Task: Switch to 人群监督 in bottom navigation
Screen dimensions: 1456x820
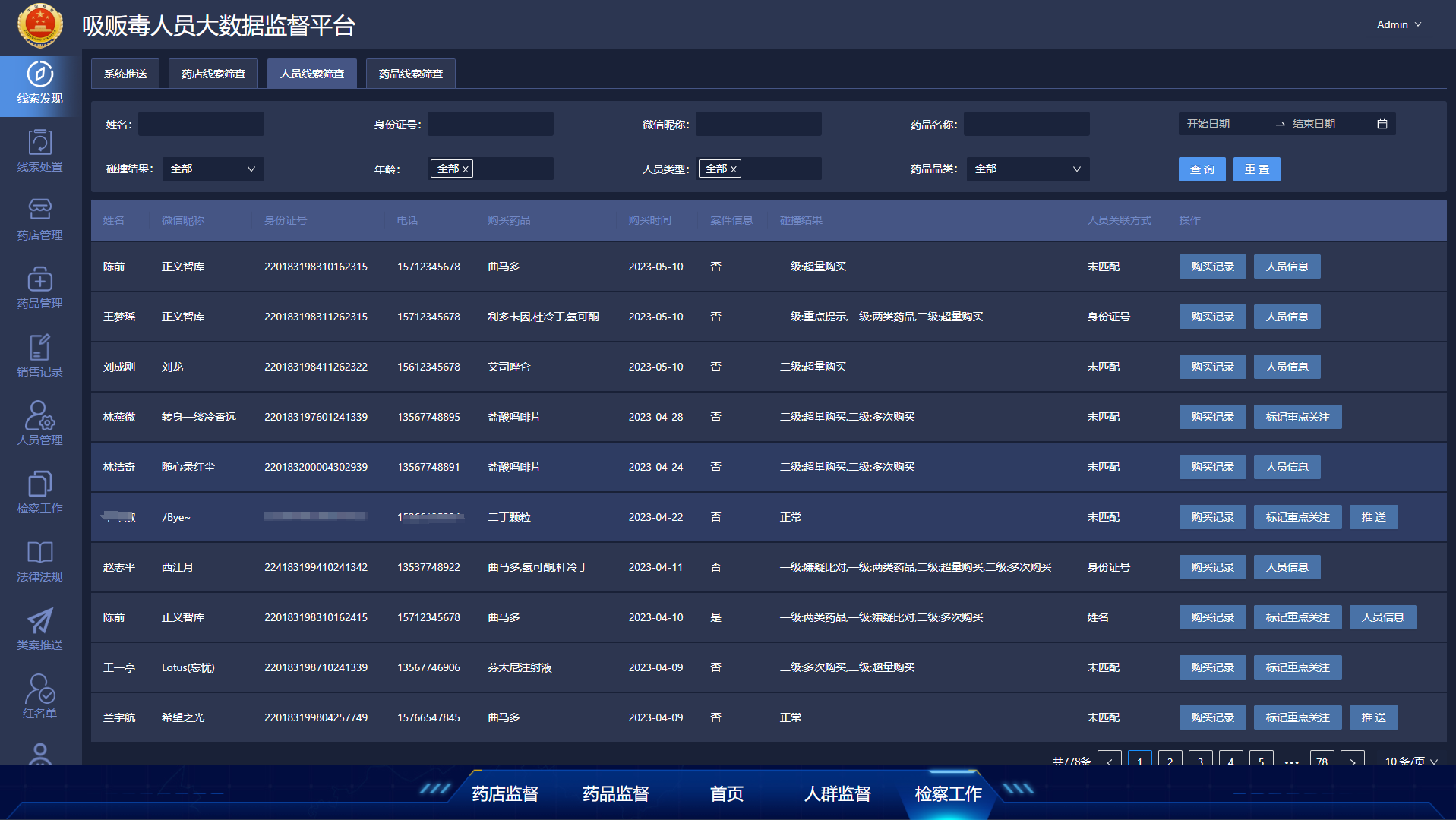Action: pyautogui.click(x=837, y=793)
